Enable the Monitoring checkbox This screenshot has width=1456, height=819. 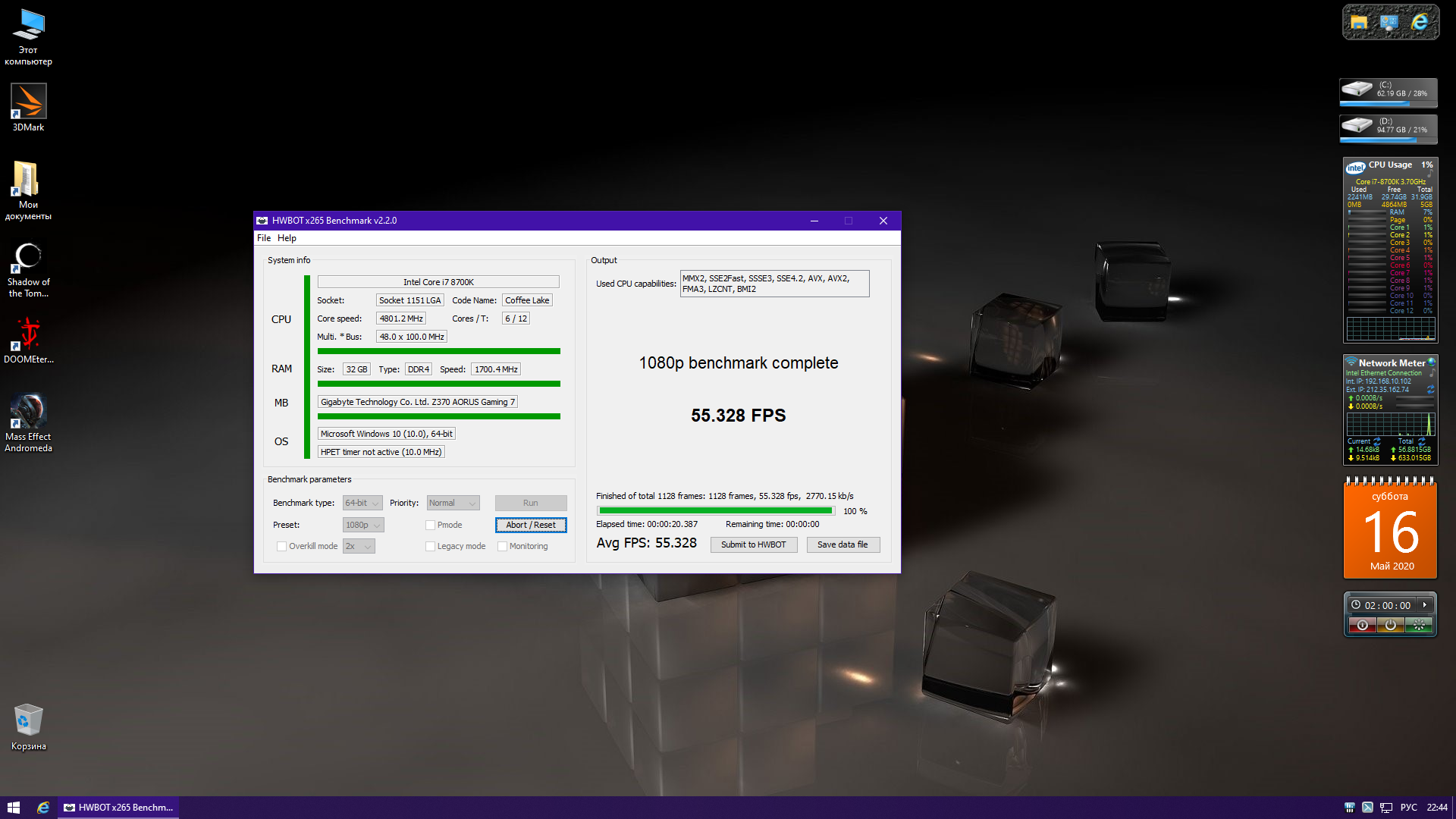pyautogui.click(x=502, y=546)
